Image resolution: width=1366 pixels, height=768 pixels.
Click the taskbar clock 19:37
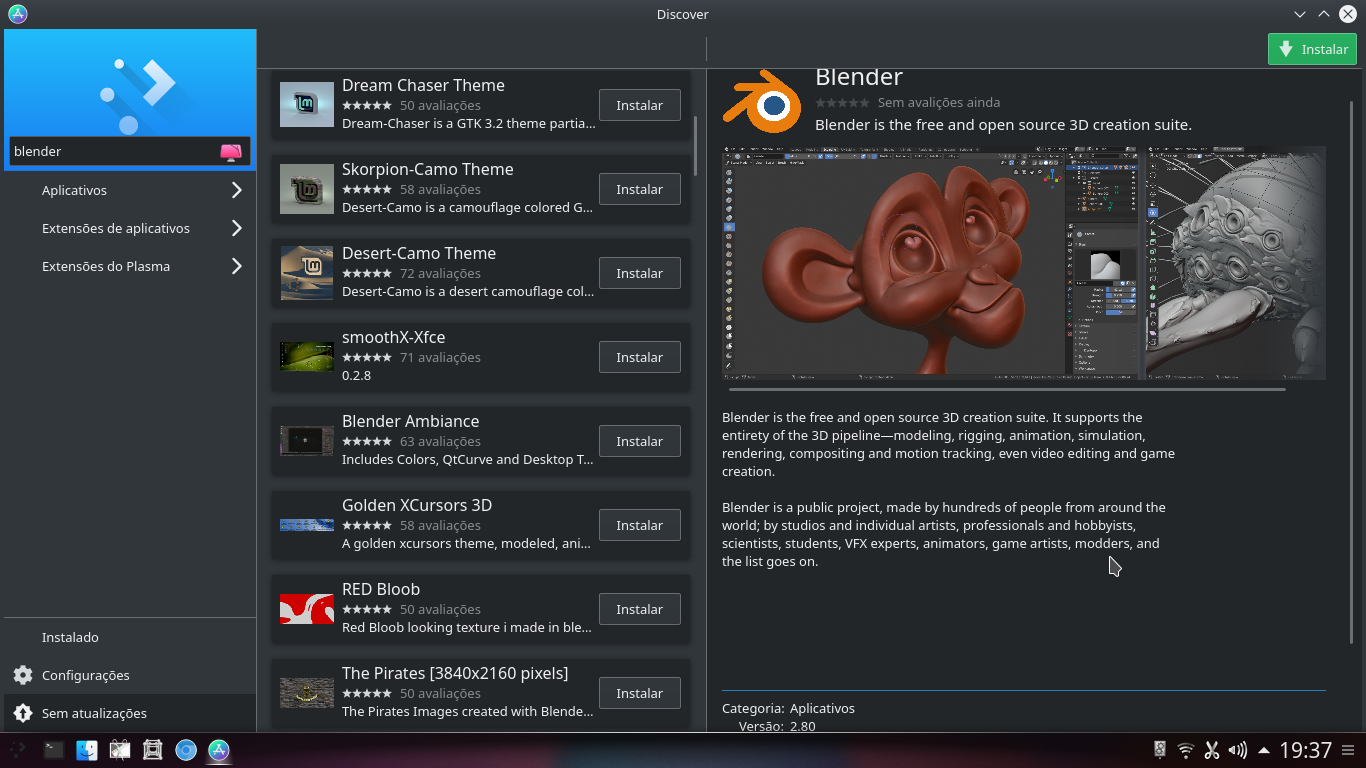click(1306, 750)
